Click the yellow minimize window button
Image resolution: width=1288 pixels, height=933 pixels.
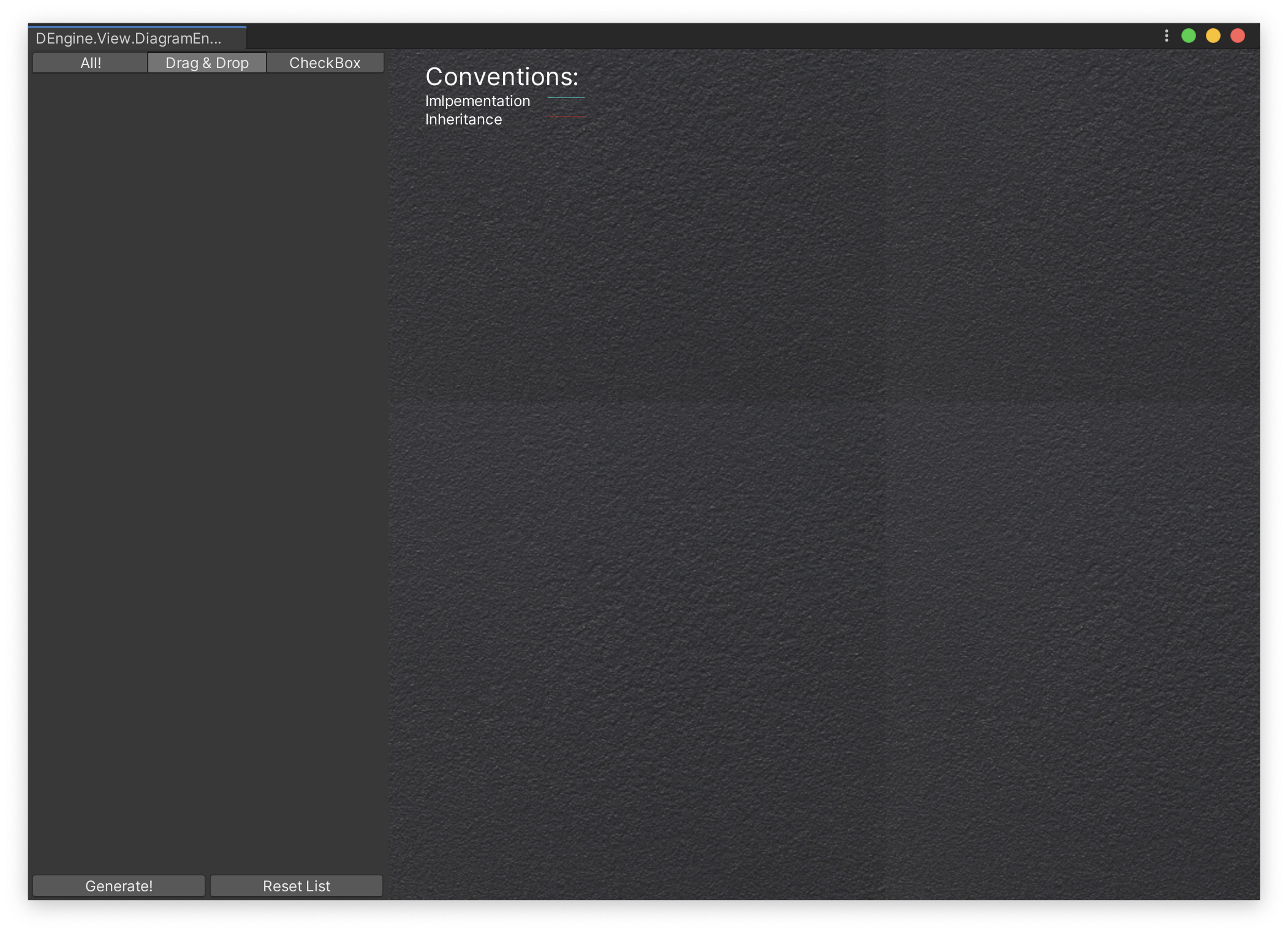(x=1213, y=36)
